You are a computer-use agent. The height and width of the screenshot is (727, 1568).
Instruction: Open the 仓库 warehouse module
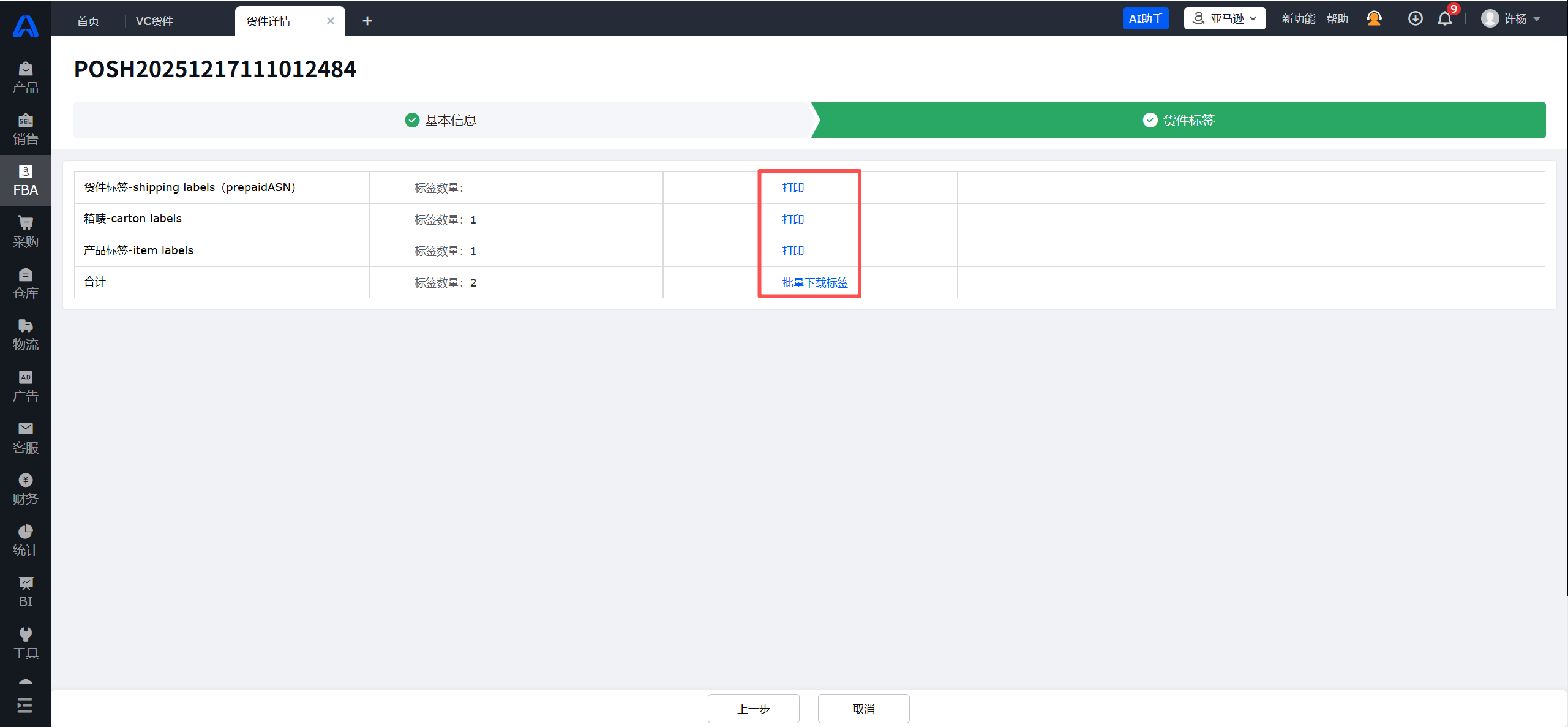(x=25, y=284)
